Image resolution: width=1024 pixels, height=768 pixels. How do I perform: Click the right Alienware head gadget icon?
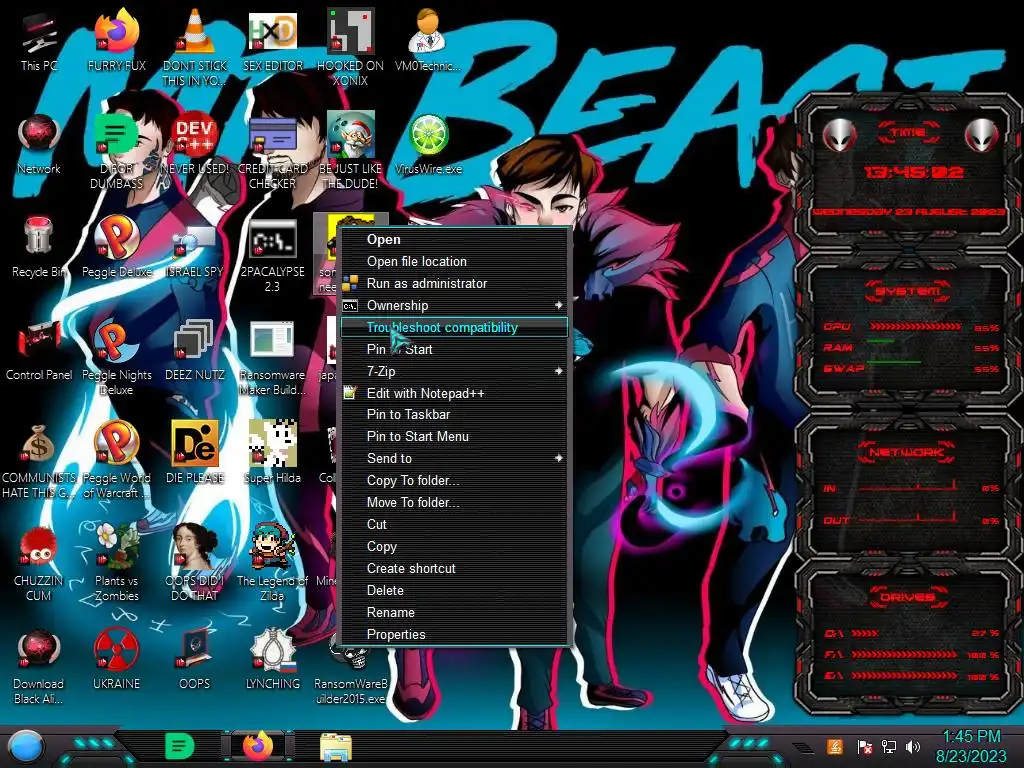(982, 136)
